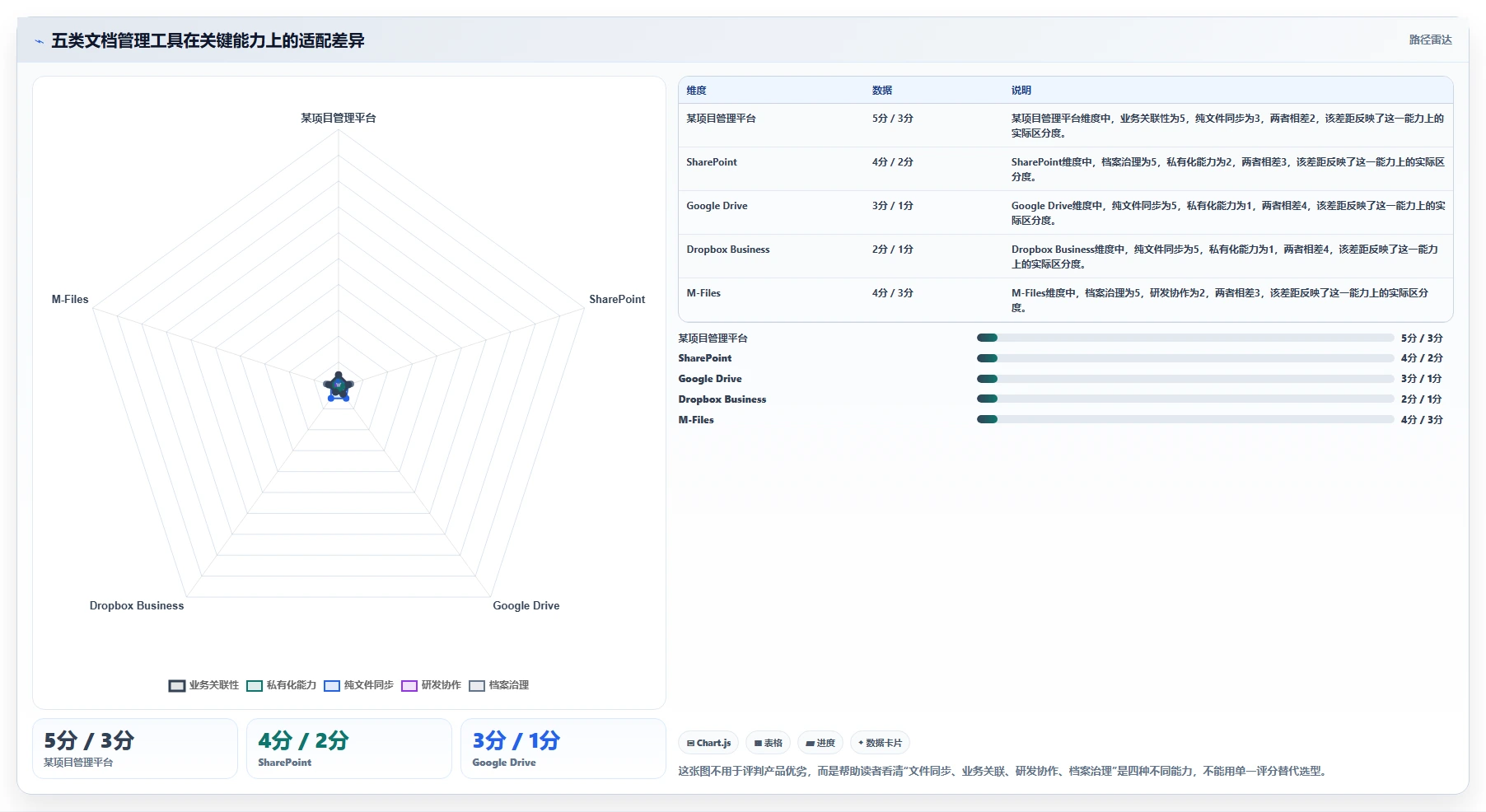
Task: Toggle the 业务关联性 legend series
Action: 203,685
